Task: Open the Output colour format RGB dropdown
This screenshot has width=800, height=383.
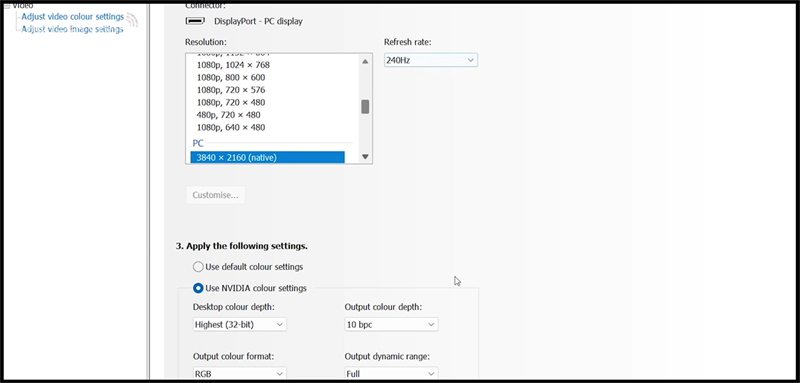Action: coord(240,374)
